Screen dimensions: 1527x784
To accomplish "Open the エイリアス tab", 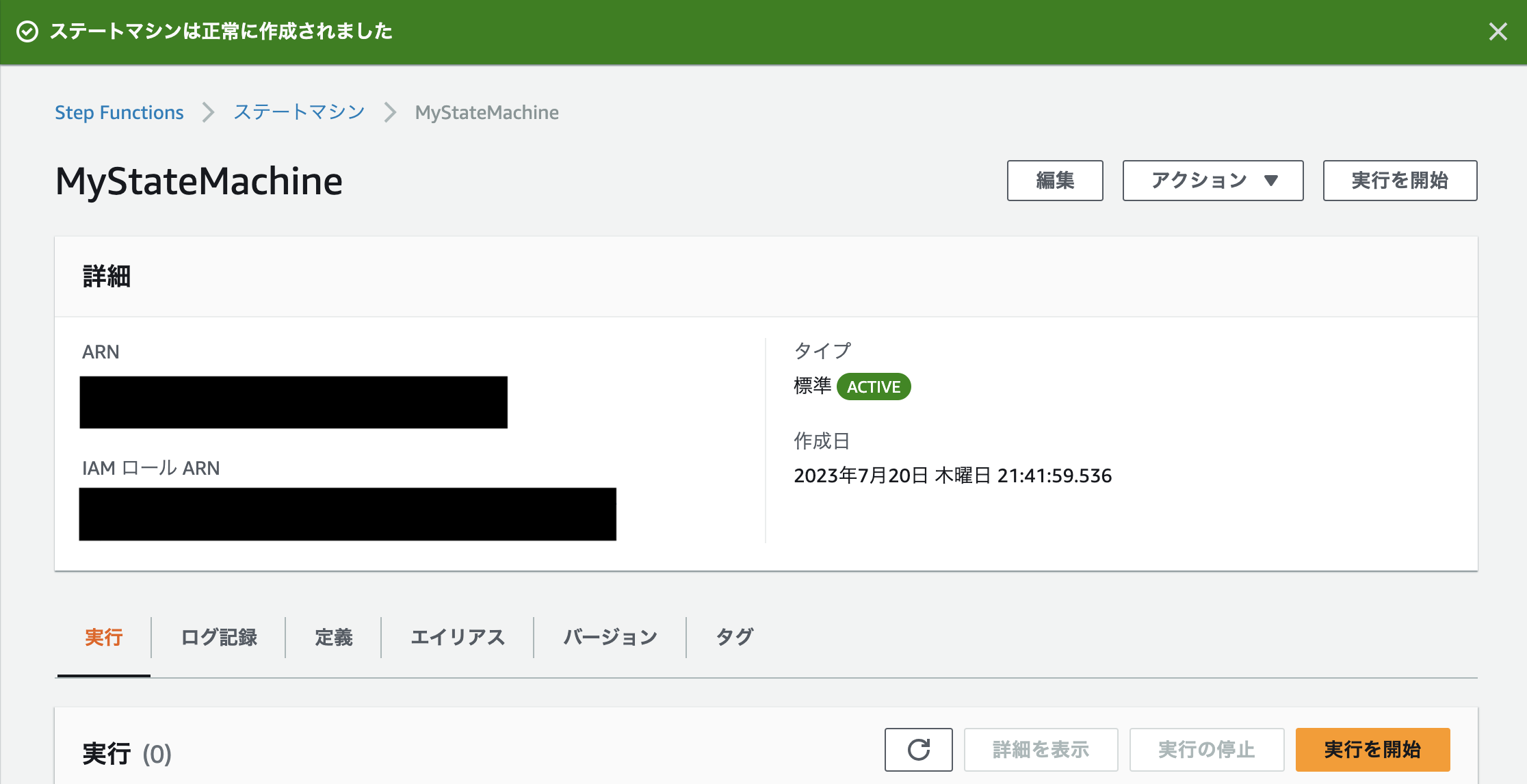I will click(457, 637).
